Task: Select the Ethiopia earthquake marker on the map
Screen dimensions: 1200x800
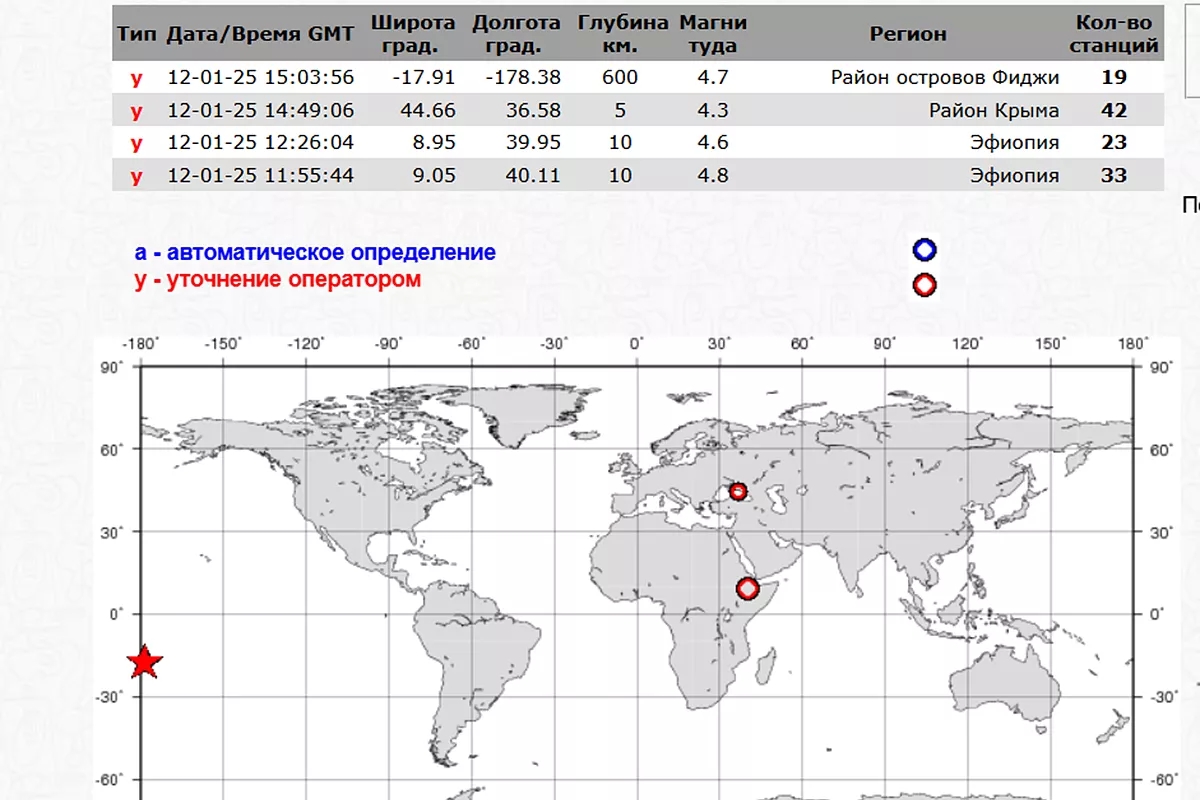Action: point(747,589)
